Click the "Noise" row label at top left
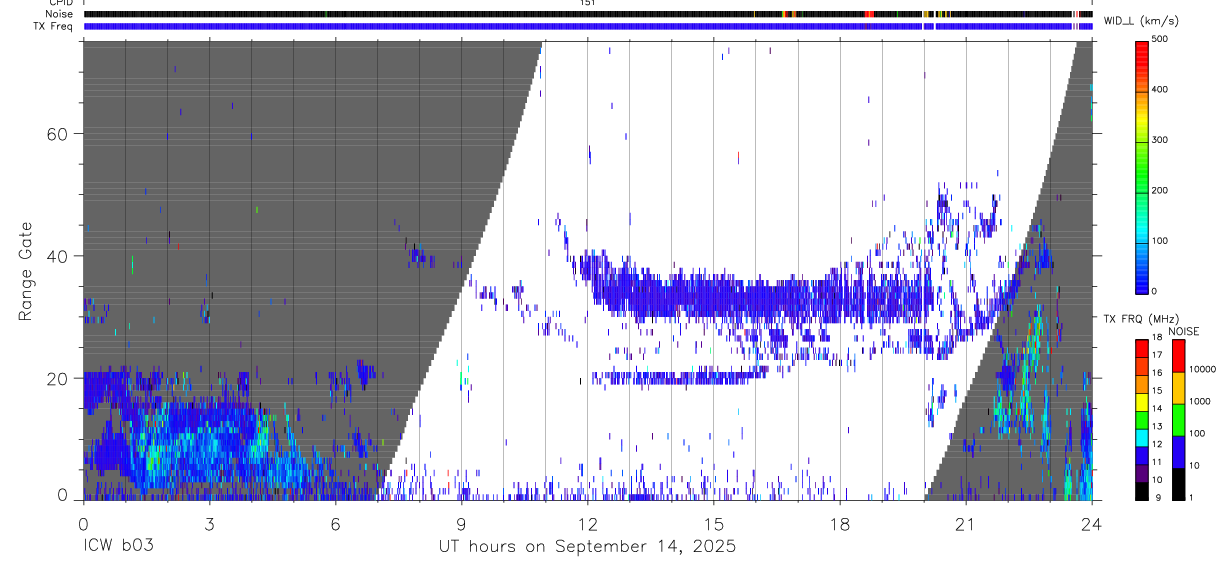 (60, 14)
